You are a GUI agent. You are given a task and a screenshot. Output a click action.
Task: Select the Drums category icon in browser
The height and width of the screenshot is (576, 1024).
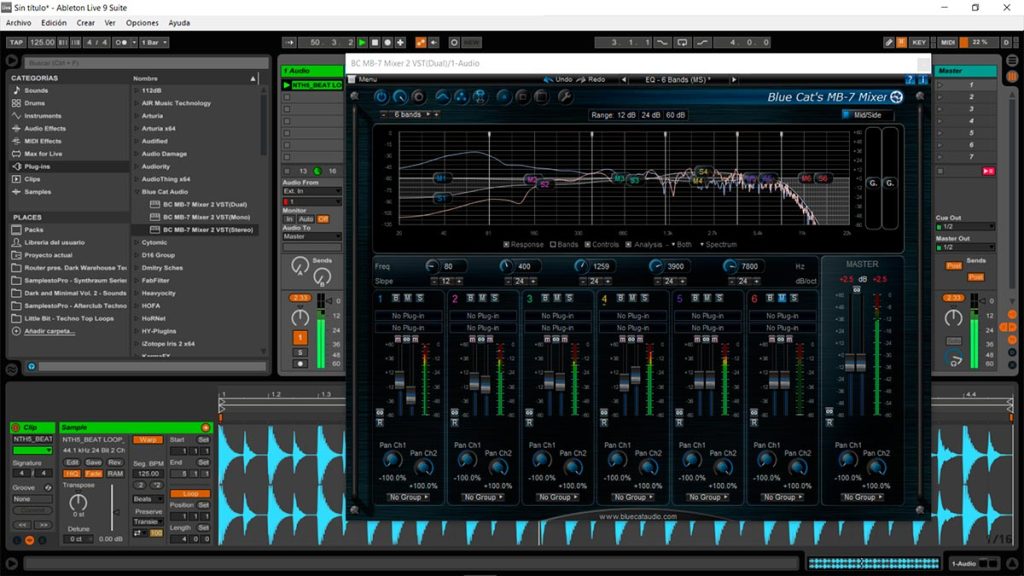(16, 103)
